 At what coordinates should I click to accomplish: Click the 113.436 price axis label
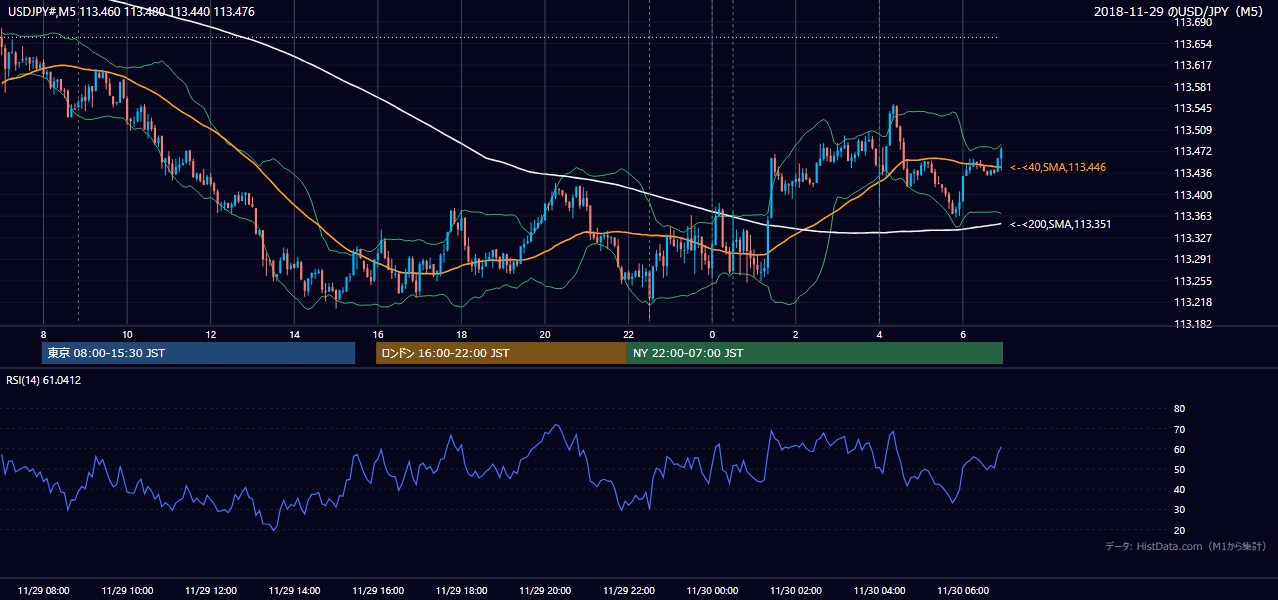tap(1192, 173)
